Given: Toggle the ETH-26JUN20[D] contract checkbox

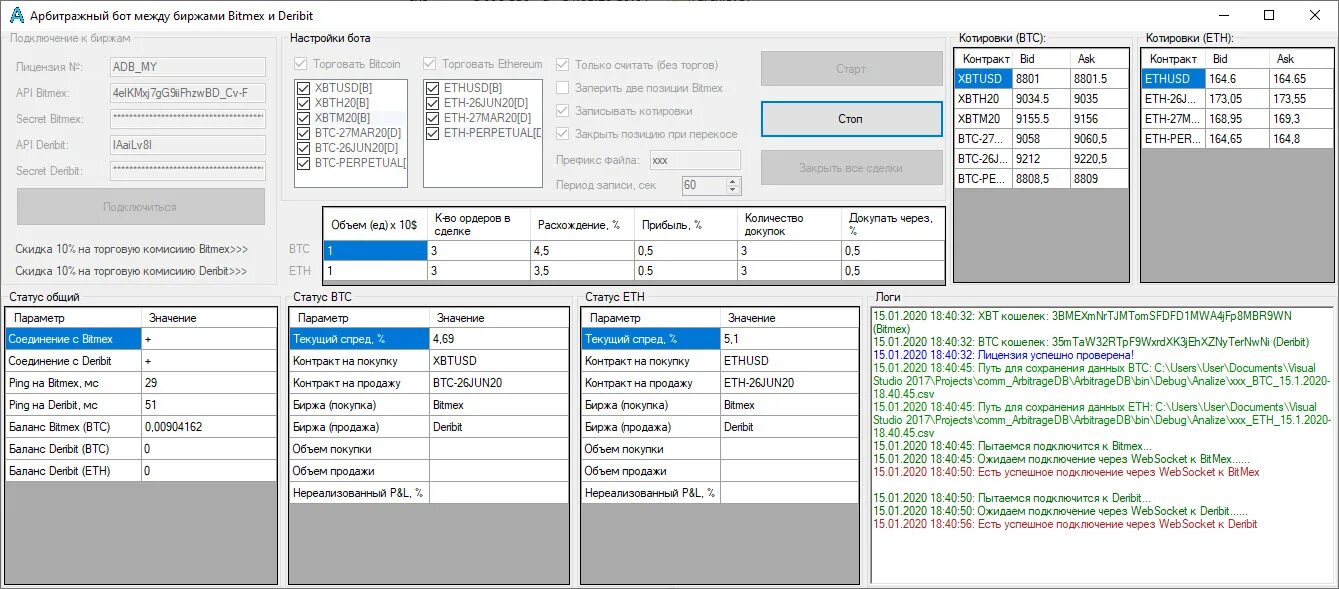Looking at the screenshot, I should tap(433, 103).
